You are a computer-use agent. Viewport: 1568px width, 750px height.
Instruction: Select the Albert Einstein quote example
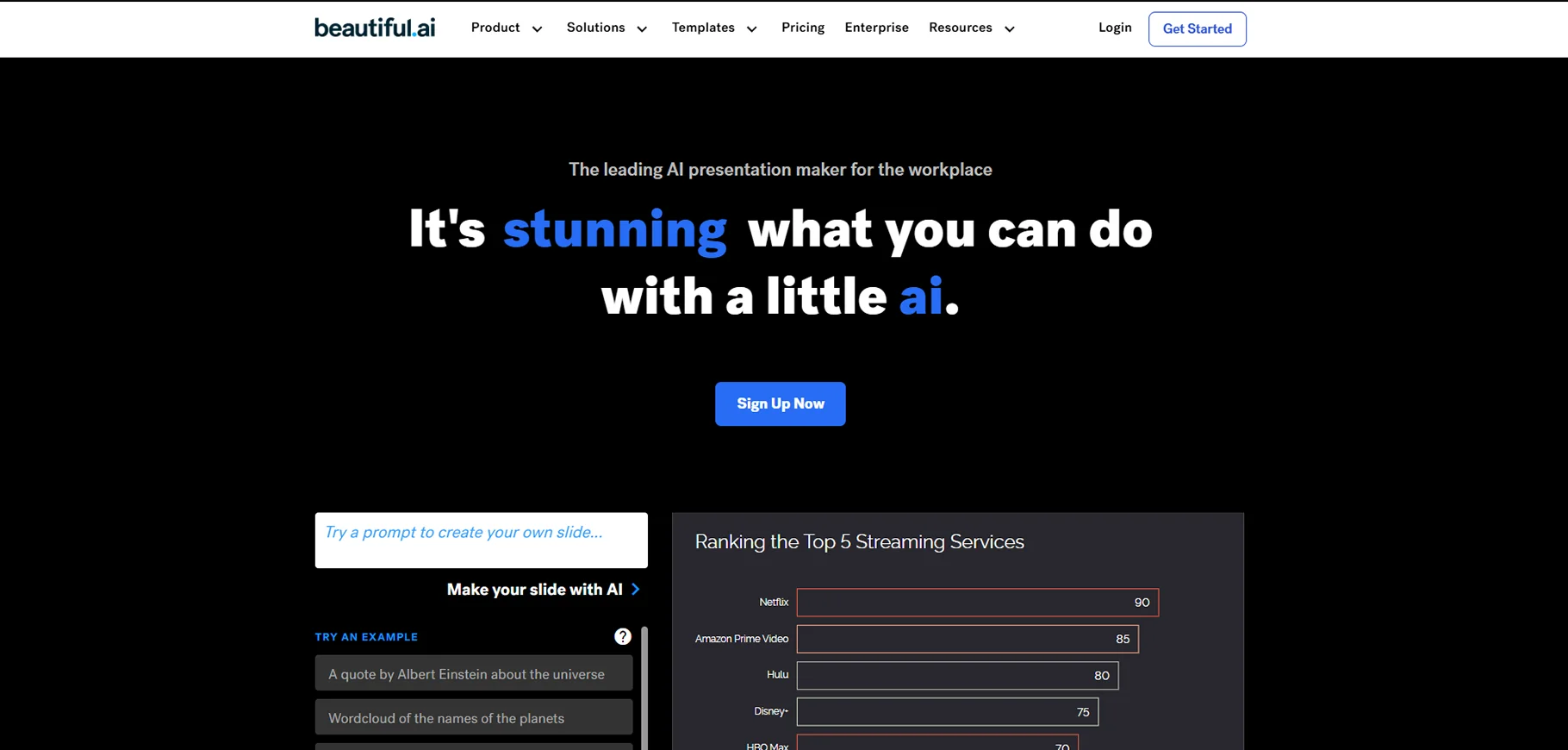coord(474,673)
